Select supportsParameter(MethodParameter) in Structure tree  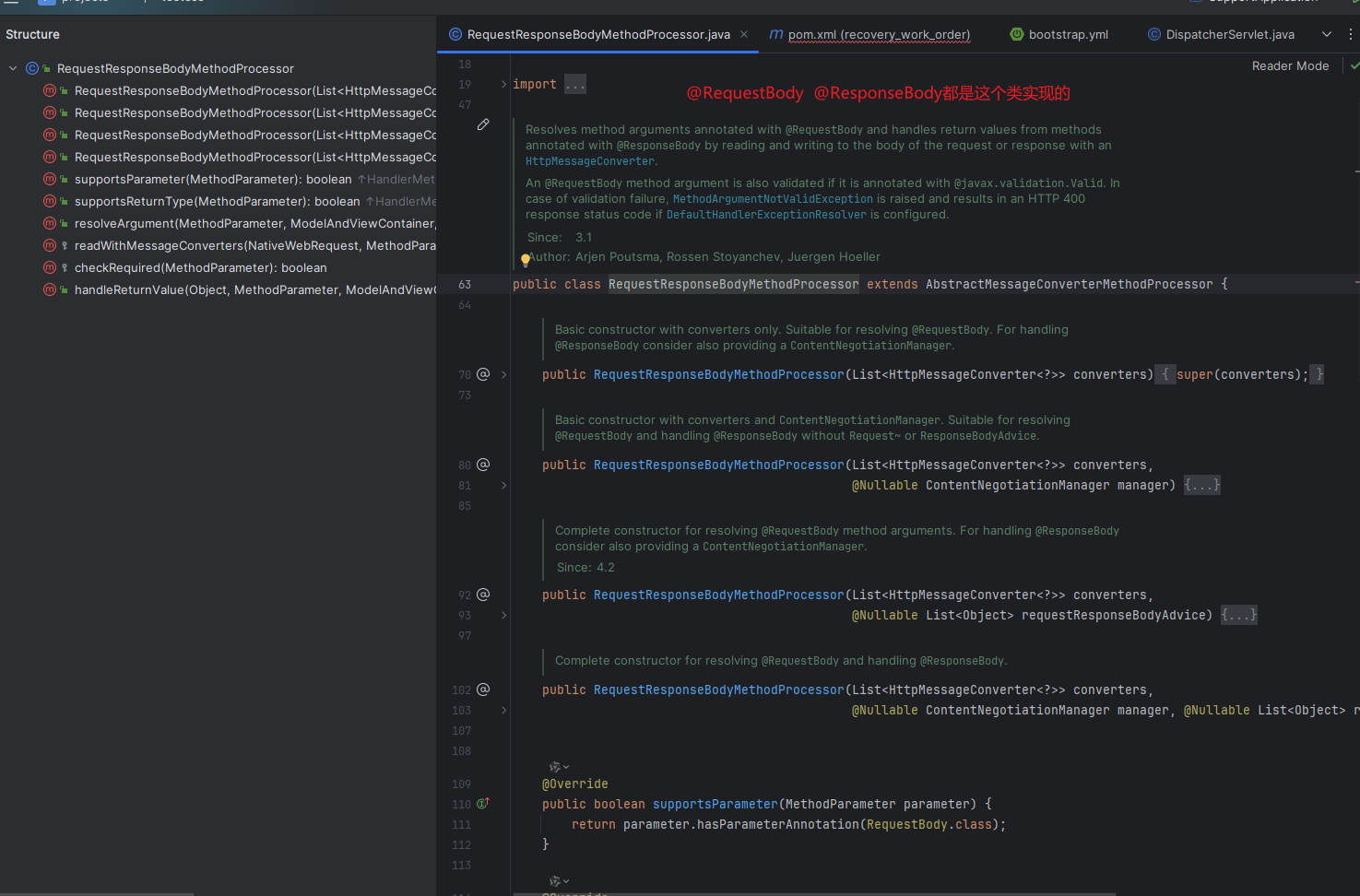tap(213, 179)
